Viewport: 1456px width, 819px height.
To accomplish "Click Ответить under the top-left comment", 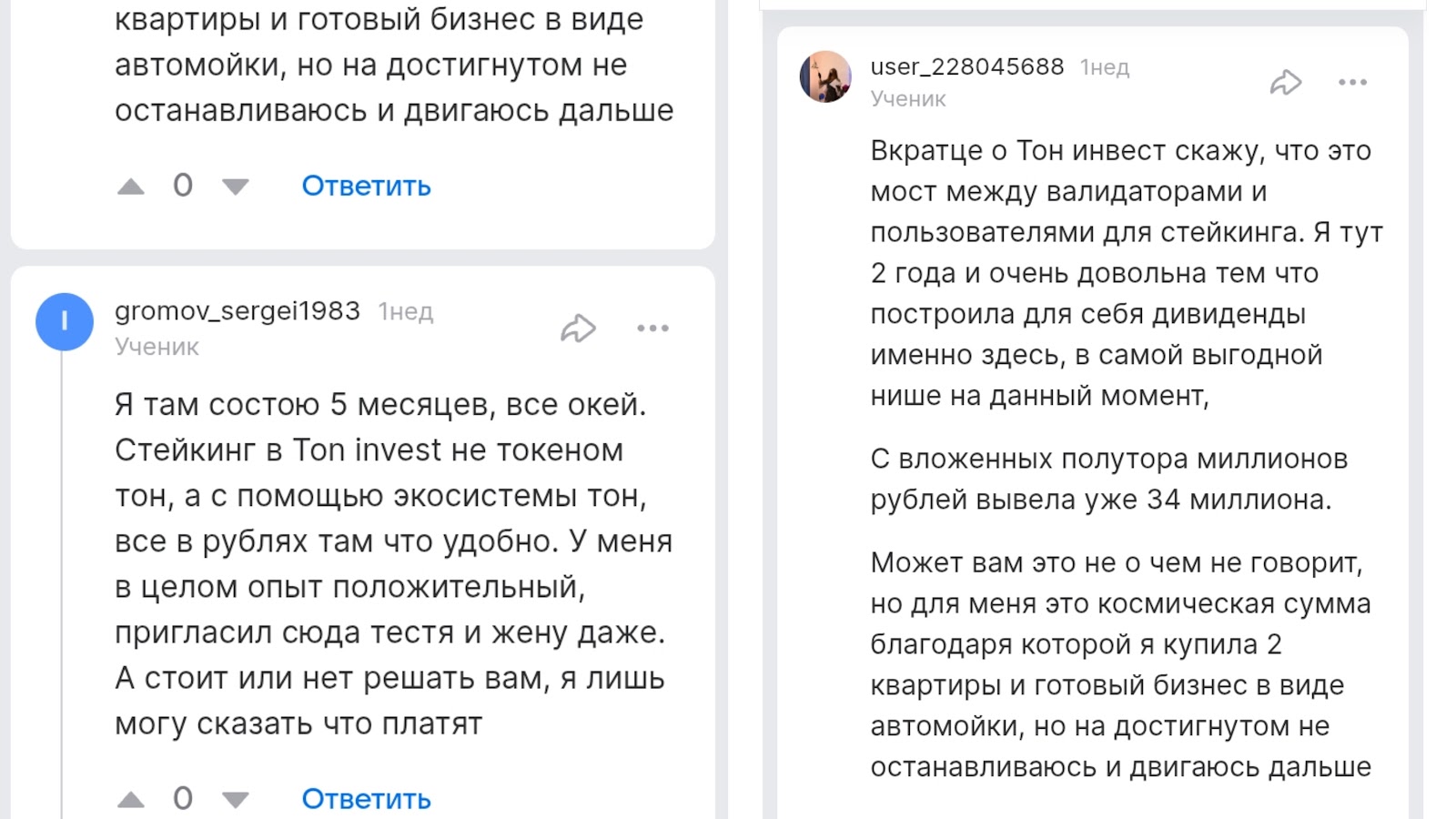I will click(366, 186).
